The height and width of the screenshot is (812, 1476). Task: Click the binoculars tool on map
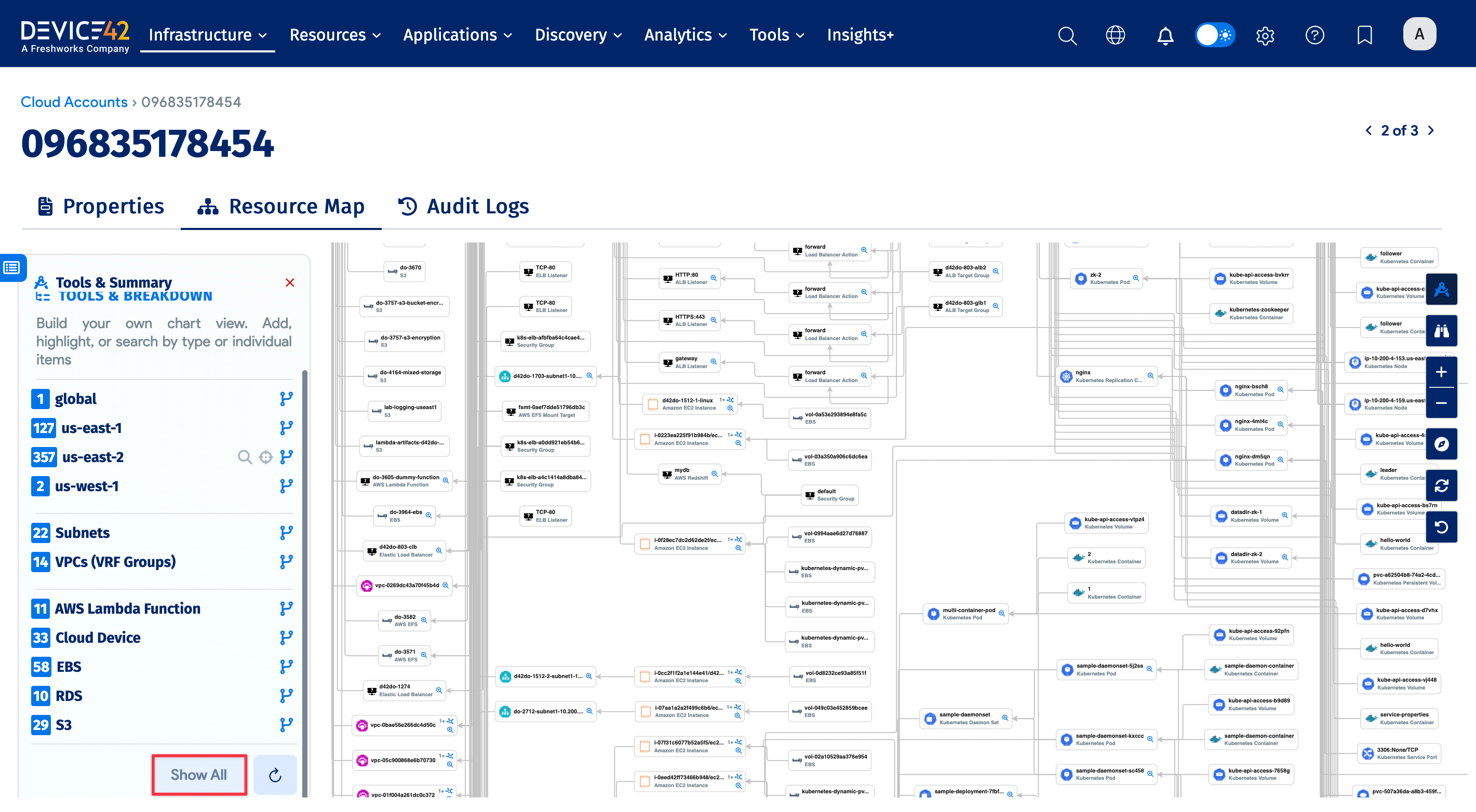pyautogui.click(x=1441, y=331)
